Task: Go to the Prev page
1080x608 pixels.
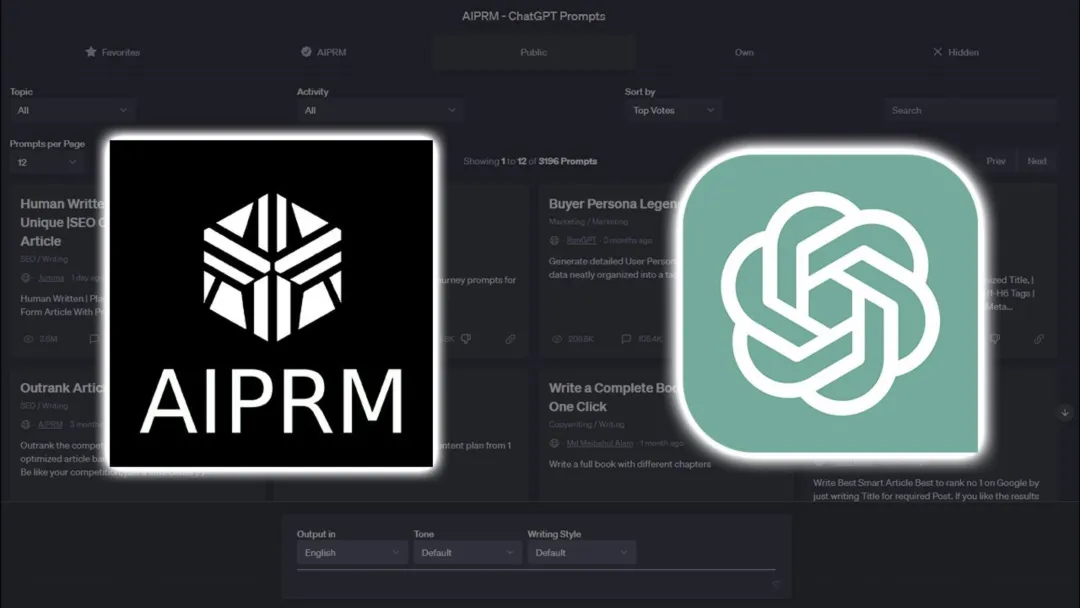Action: point(995,161)
